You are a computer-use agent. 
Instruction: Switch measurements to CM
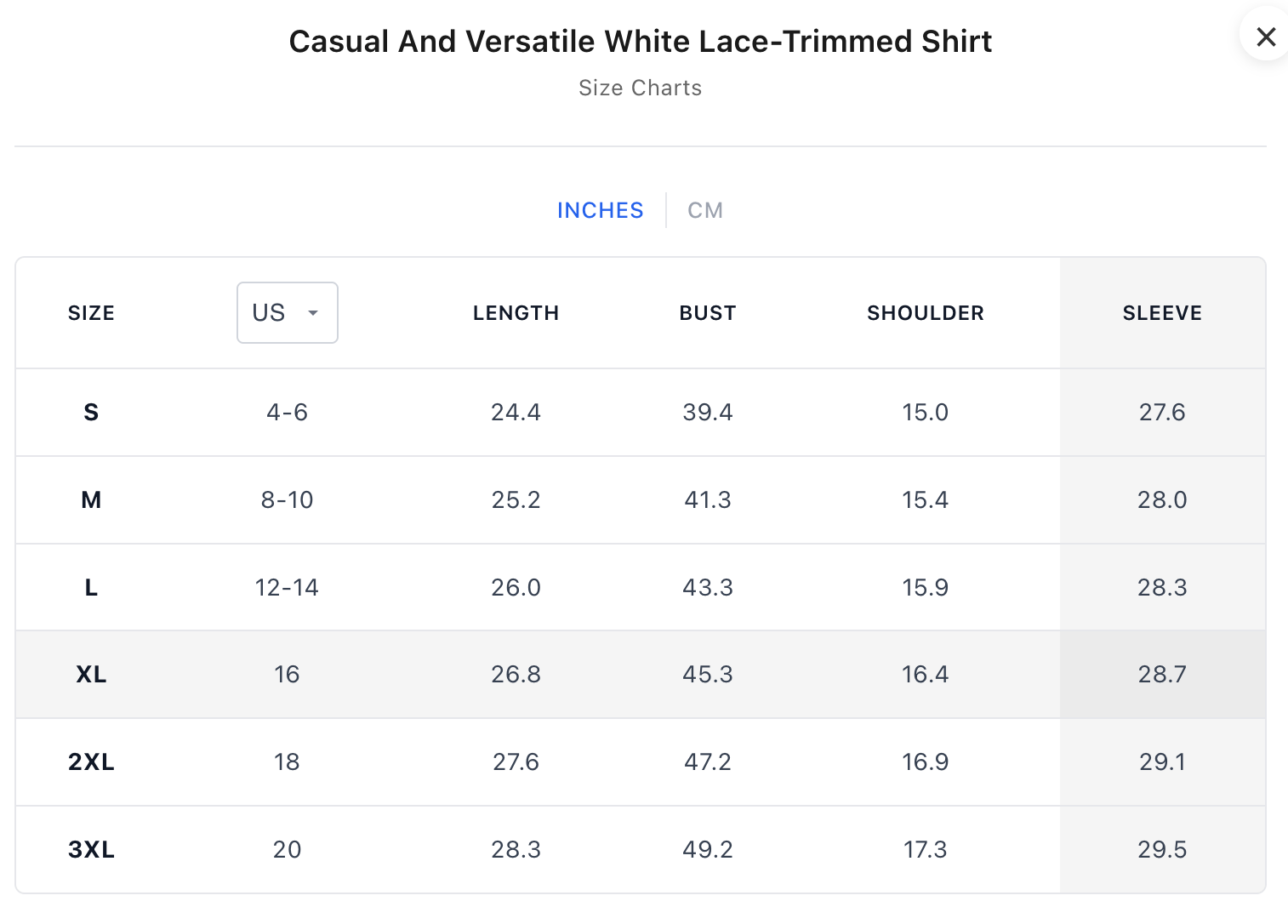coord(705,210)
